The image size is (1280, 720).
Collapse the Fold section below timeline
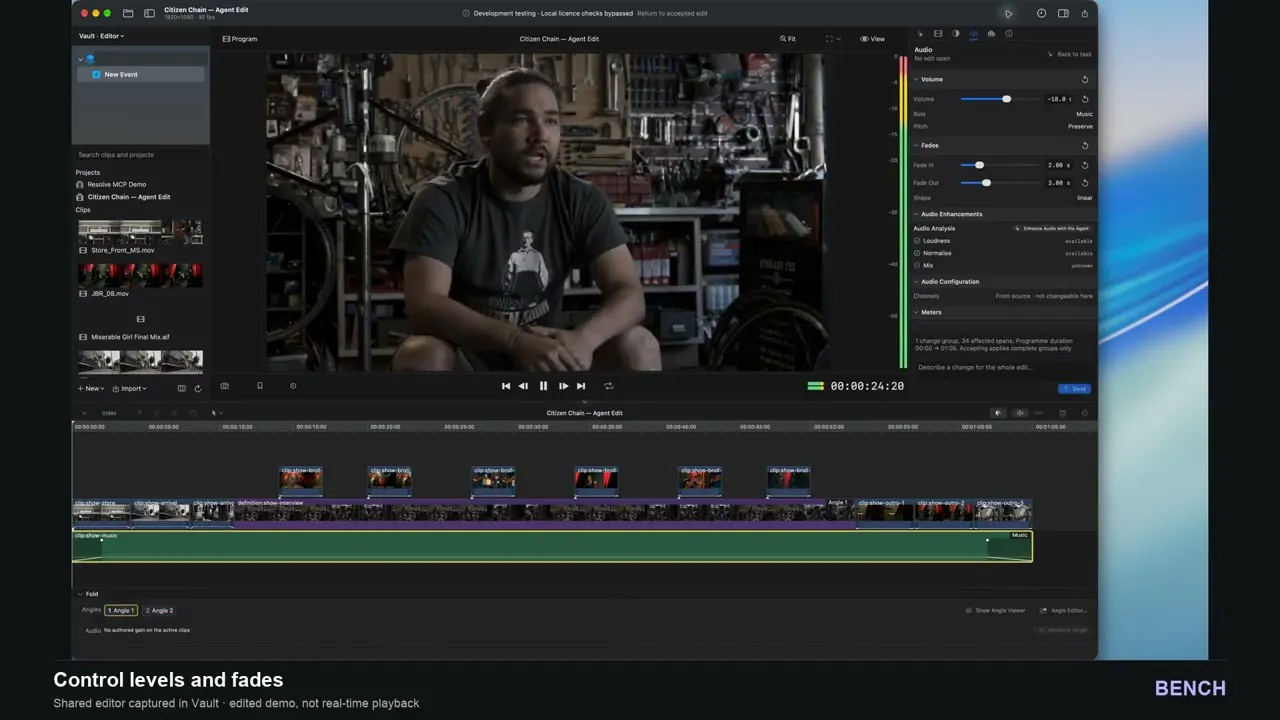click(81, 594)
